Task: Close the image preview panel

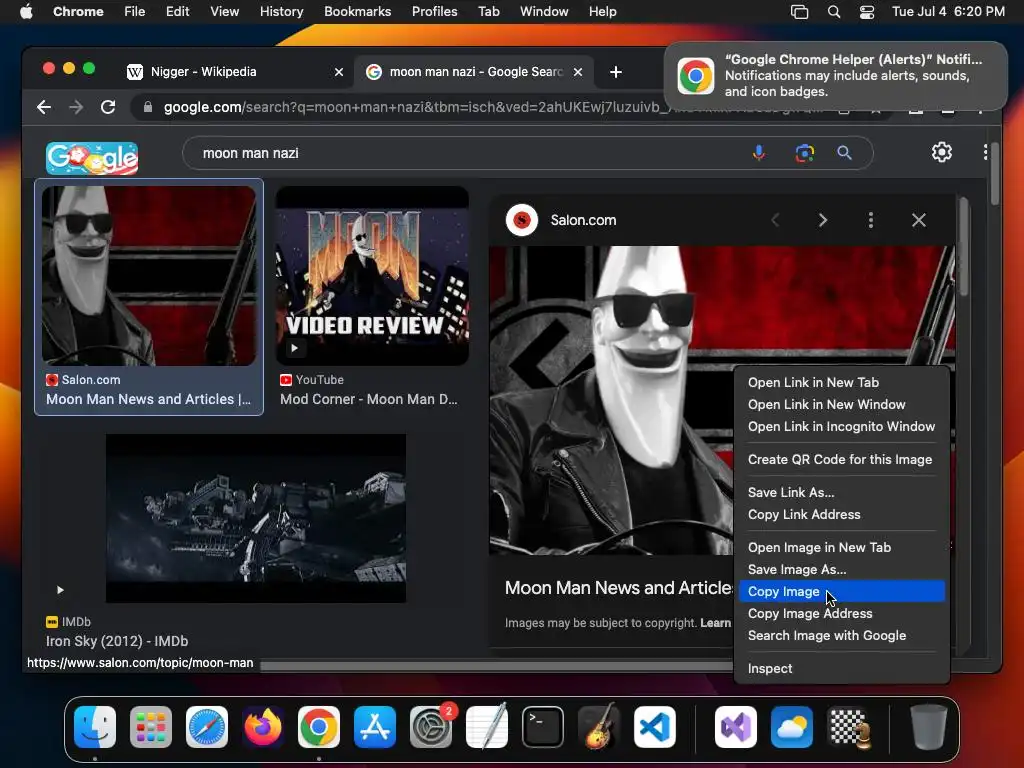Action: [x=918, y=220]
